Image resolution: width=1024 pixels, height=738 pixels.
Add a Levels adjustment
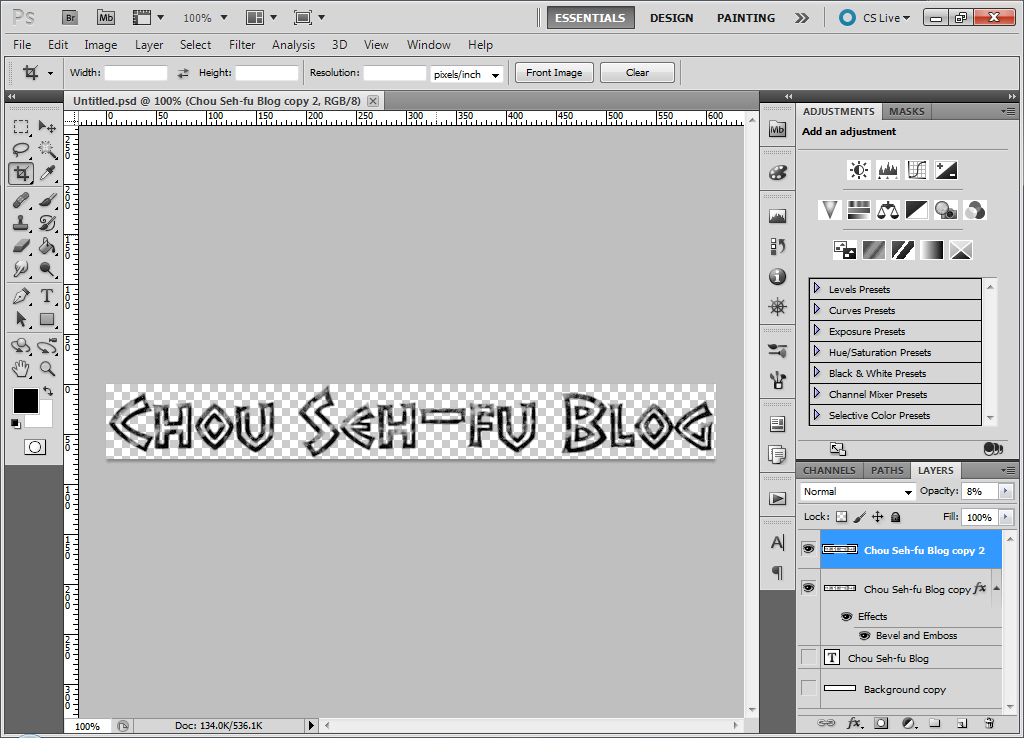(x=888, y=170)
